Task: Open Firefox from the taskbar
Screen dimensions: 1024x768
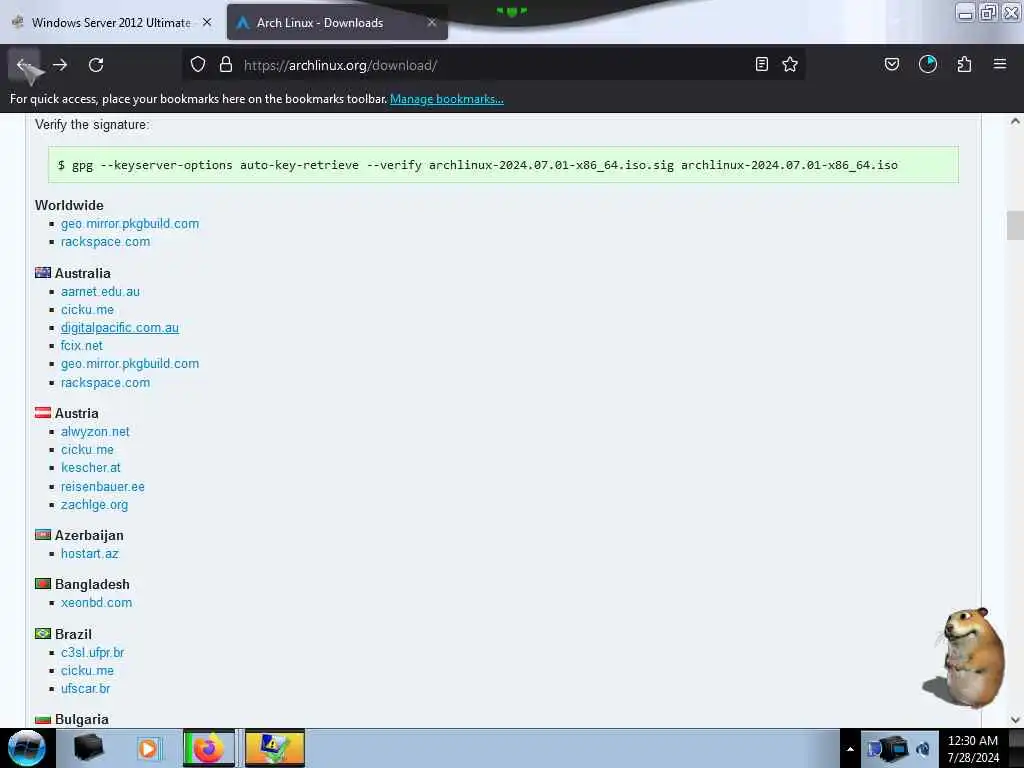Action: tap(209, 748)
